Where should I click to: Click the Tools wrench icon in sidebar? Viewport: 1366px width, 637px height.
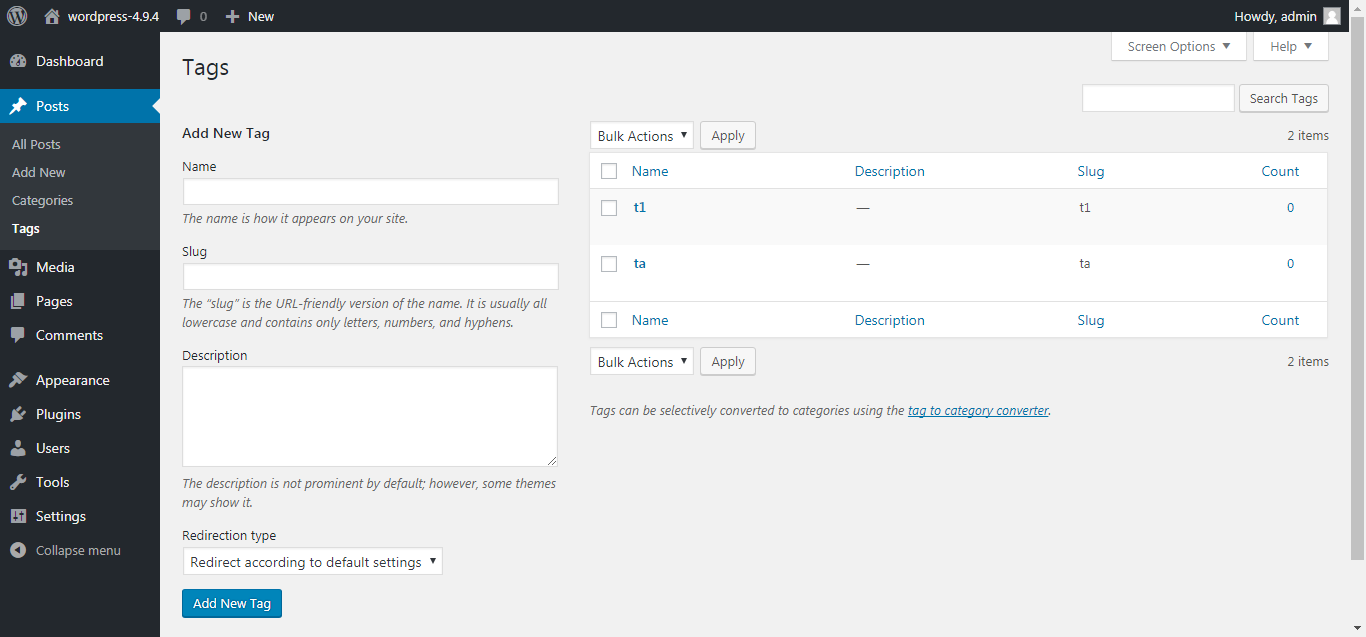tap(18, 482)
